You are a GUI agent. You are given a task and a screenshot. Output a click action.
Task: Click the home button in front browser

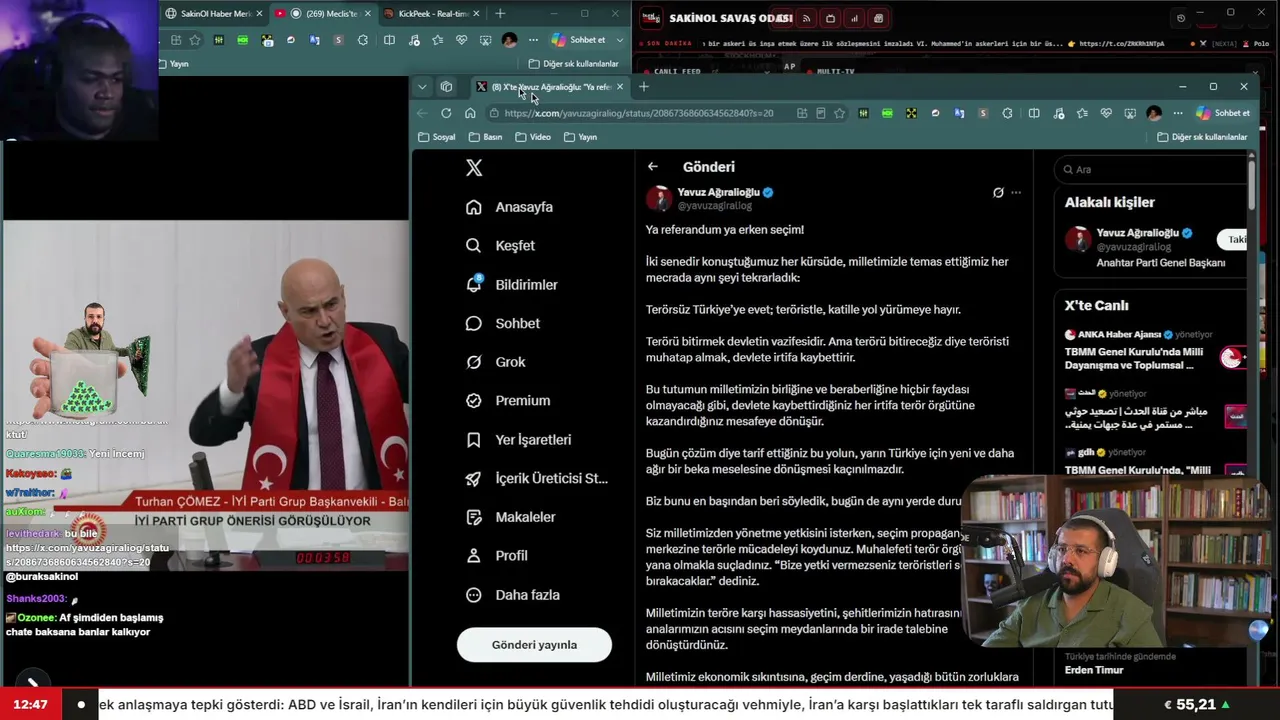[470, 113]
